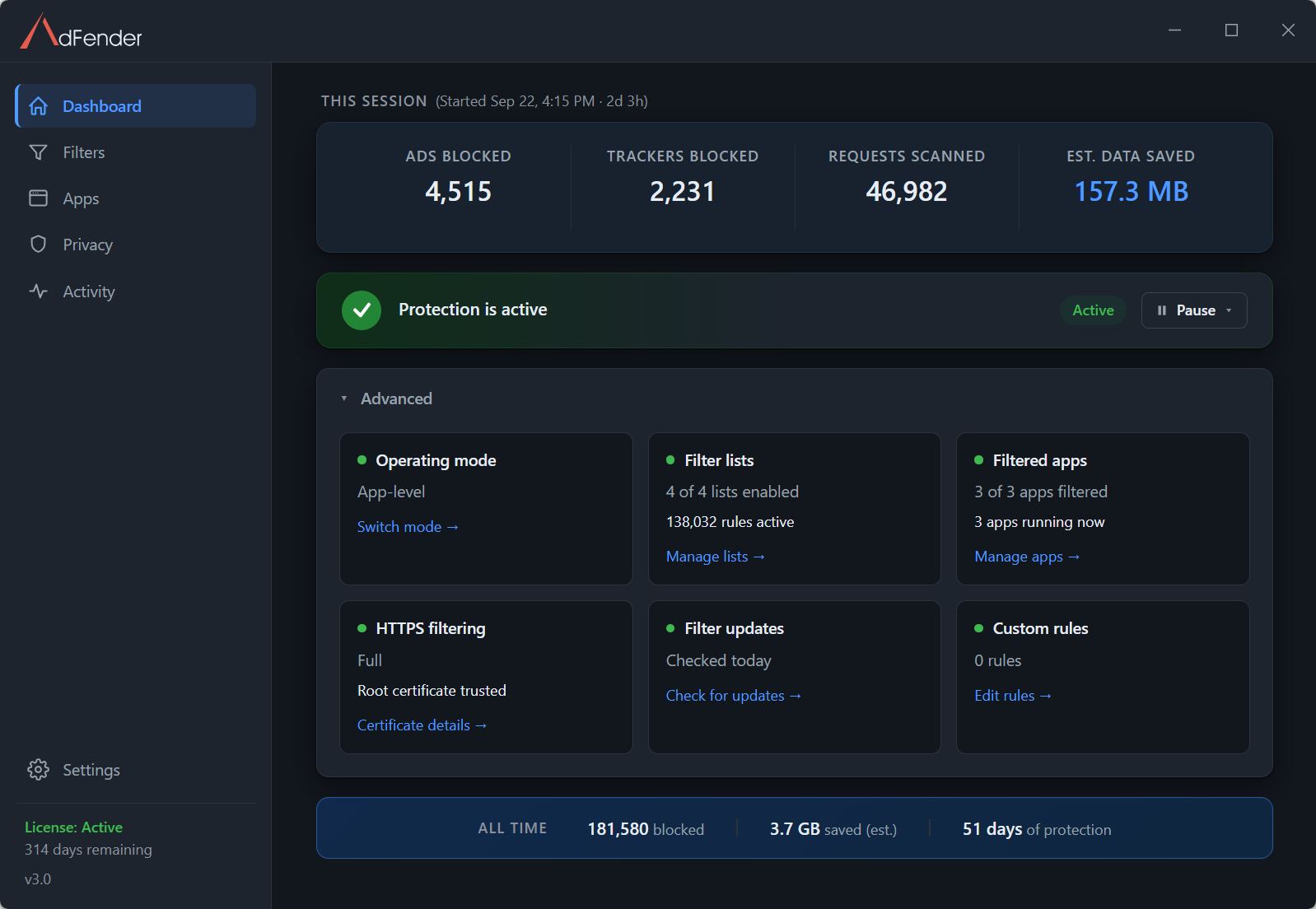Open the Manage apps link
Image resolution: width=1316 pixels, height=909 pixels.
[x=1027, y=557]
